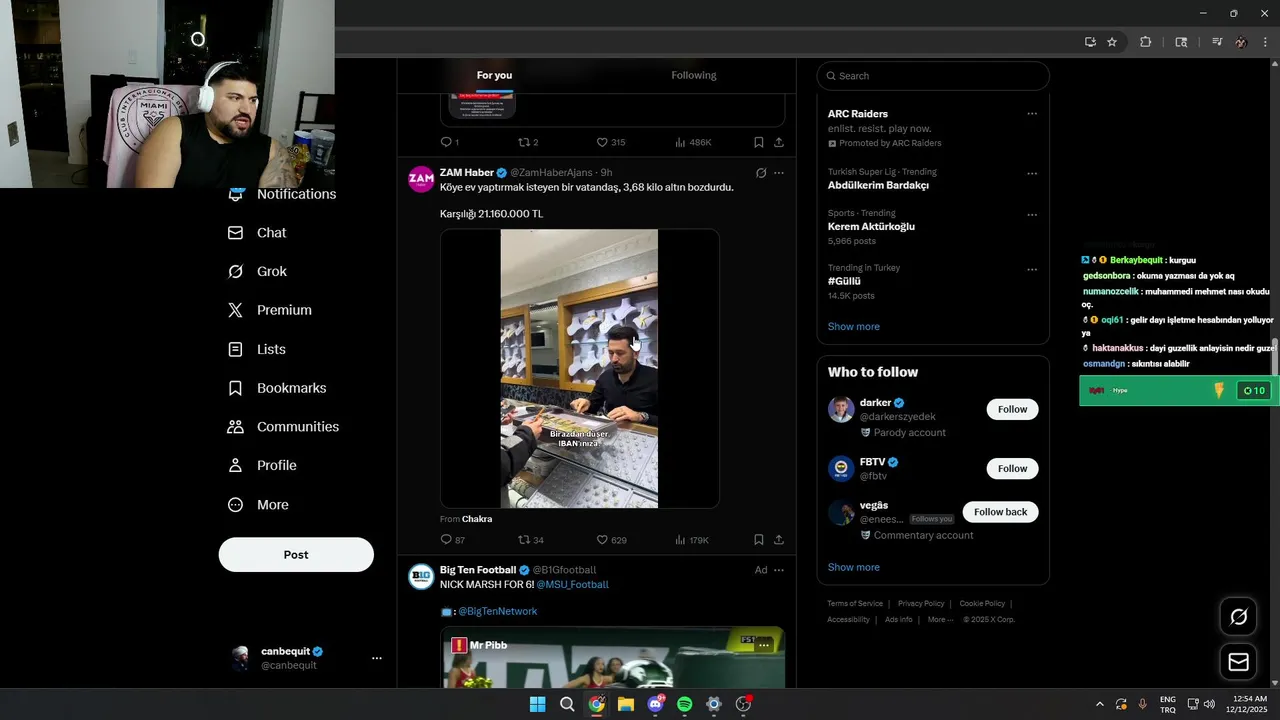
Task: Follow the darker account
Action: 1012,409
